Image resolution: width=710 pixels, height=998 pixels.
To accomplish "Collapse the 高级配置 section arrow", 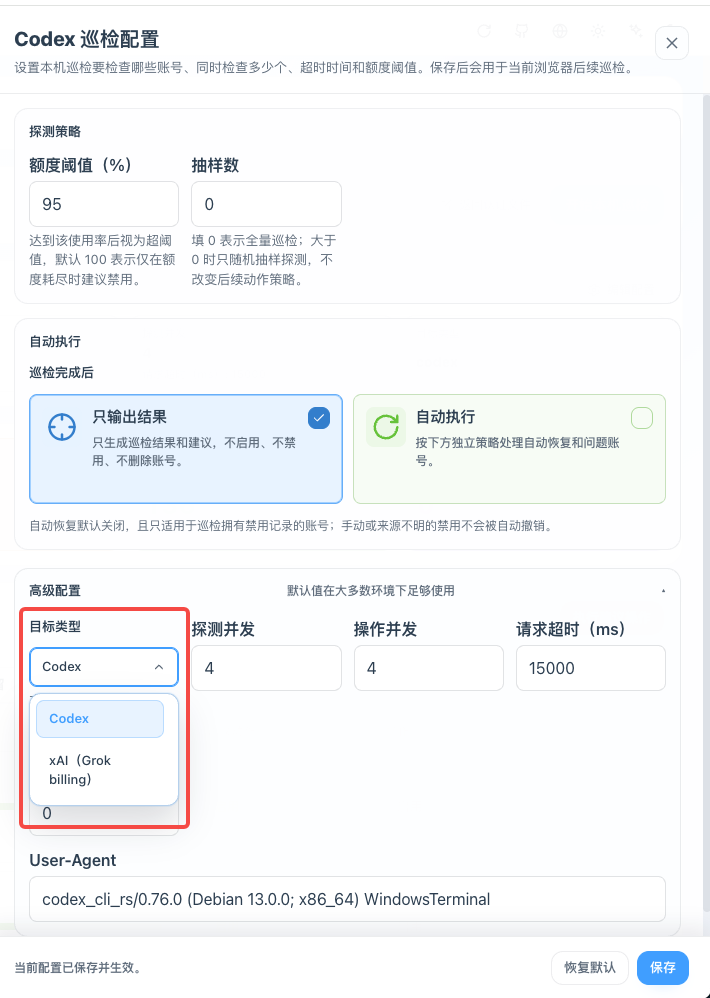I will coord(663,591).
